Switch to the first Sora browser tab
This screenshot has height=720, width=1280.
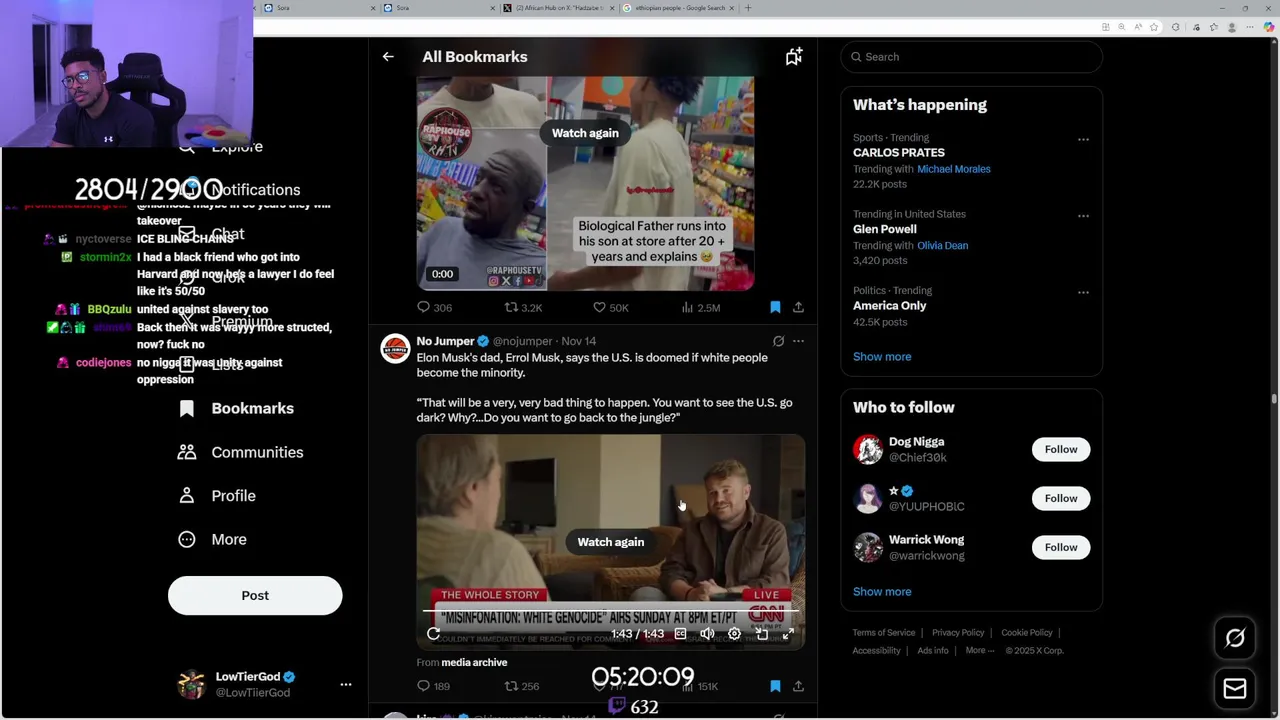320,8
